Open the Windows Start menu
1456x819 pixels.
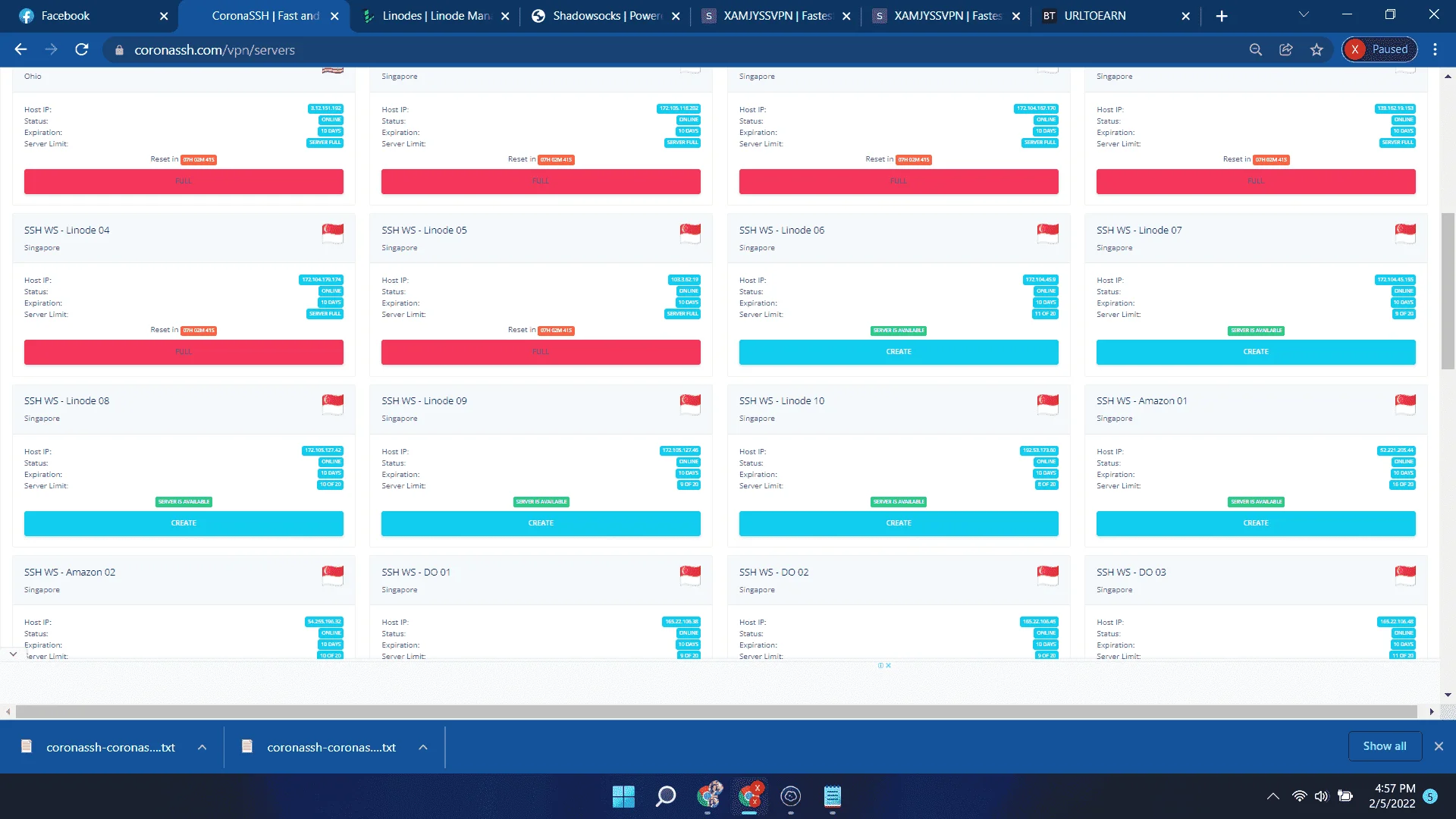point(623,796)
